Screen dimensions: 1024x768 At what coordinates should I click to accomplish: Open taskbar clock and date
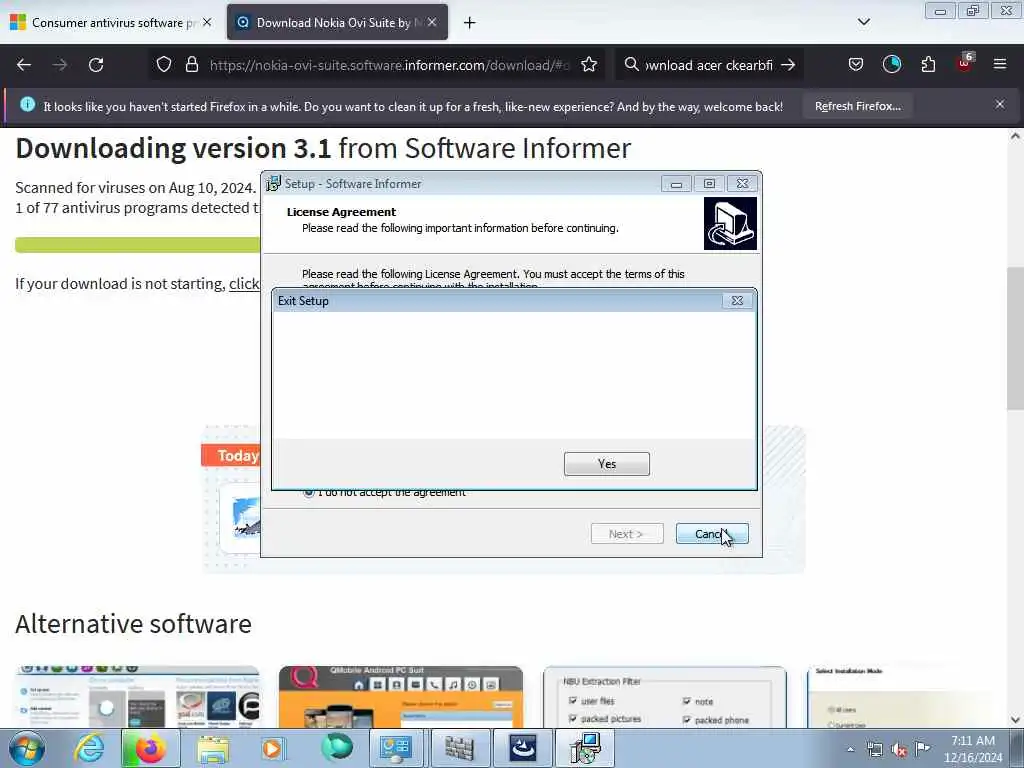coord(972,749)
